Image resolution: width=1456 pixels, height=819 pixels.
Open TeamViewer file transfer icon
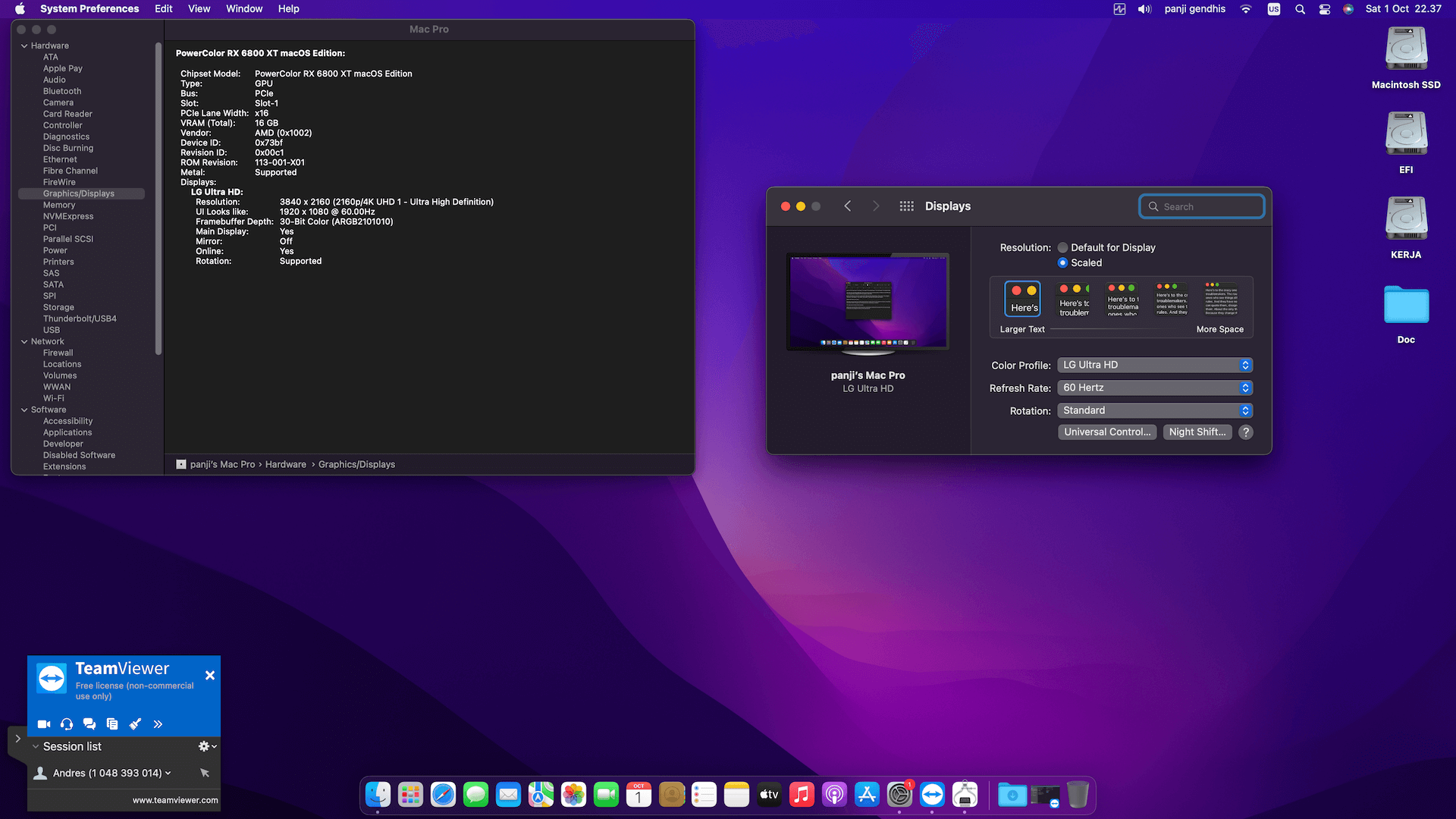tap(112, 724)
